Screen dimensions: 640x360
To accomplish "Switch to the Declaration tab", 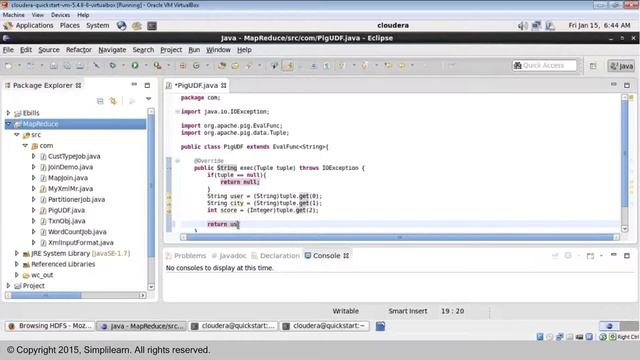I will pyautogui.click(x=276, y=256).
